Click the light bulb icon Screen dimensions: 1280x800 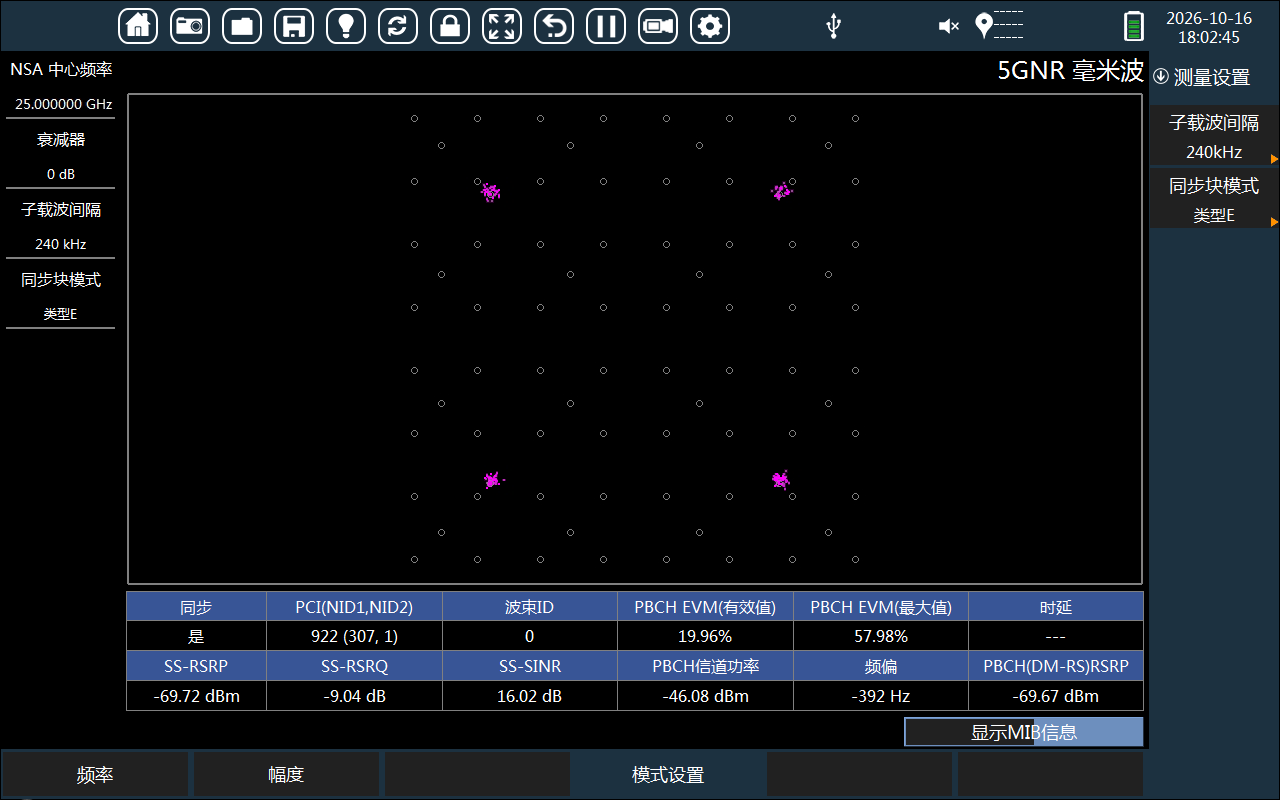[x=346, y=26]
